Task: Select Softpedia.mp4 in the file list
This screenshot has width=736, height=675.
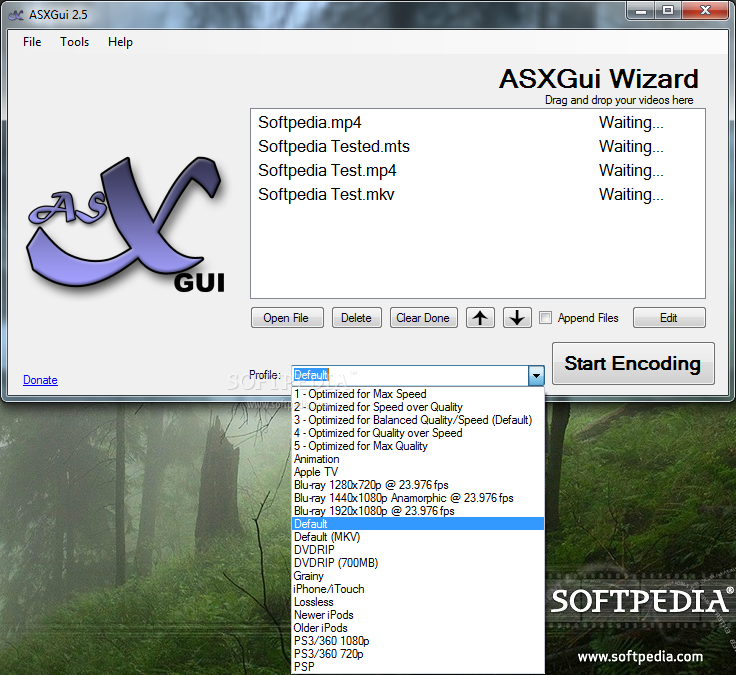Action: pyautogui.click(x=309, y=123)
